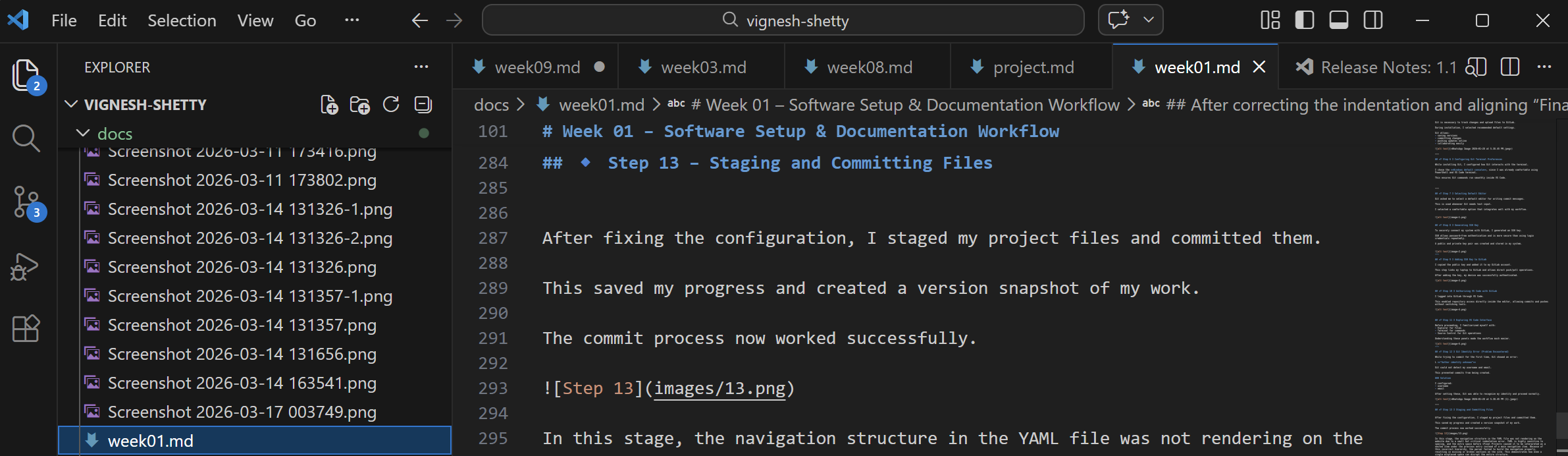Open the Source Control view
Screen dimensions: 1568x456
click(26, 202)
